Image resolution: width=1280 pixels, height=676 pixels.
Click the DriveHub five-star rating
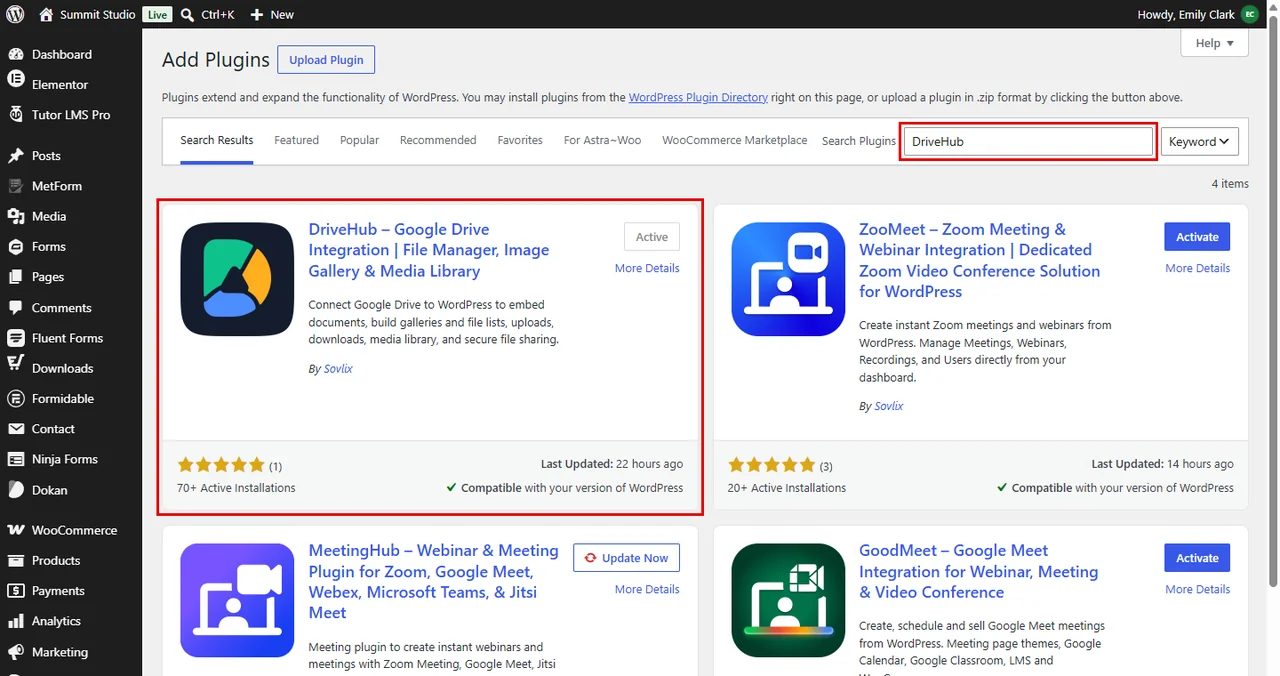coord(221,465)
